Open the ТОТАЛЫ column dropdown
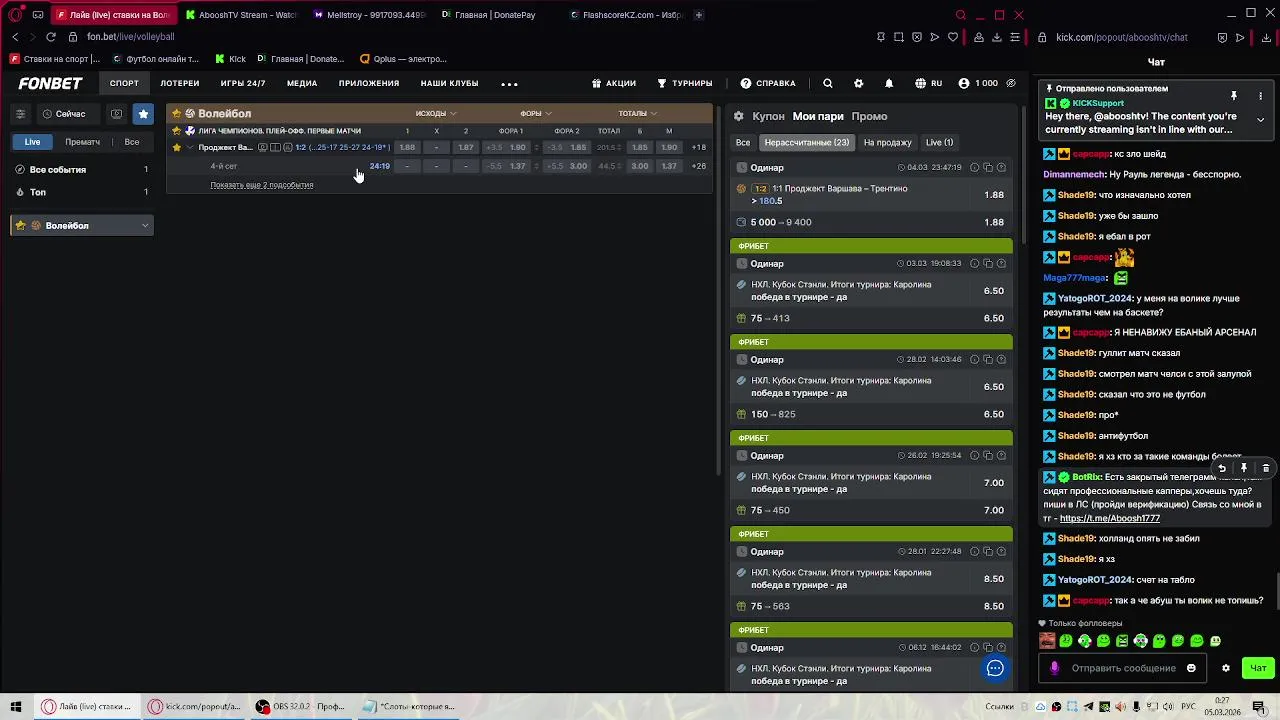Viewport: 1280px width, 720px height. coord(637,114)
